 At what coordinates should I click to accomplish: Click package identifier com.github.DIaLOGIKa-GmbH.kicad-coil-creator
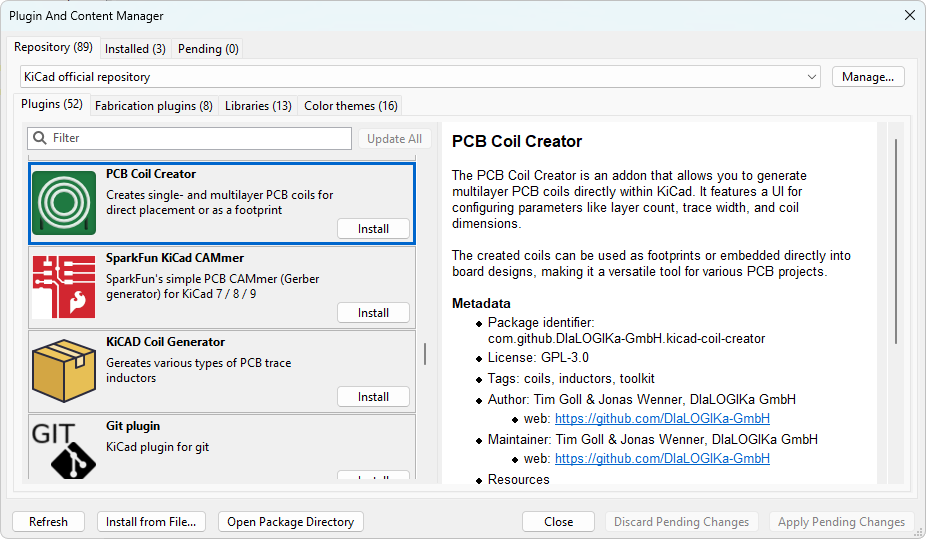tap(626, 339)
